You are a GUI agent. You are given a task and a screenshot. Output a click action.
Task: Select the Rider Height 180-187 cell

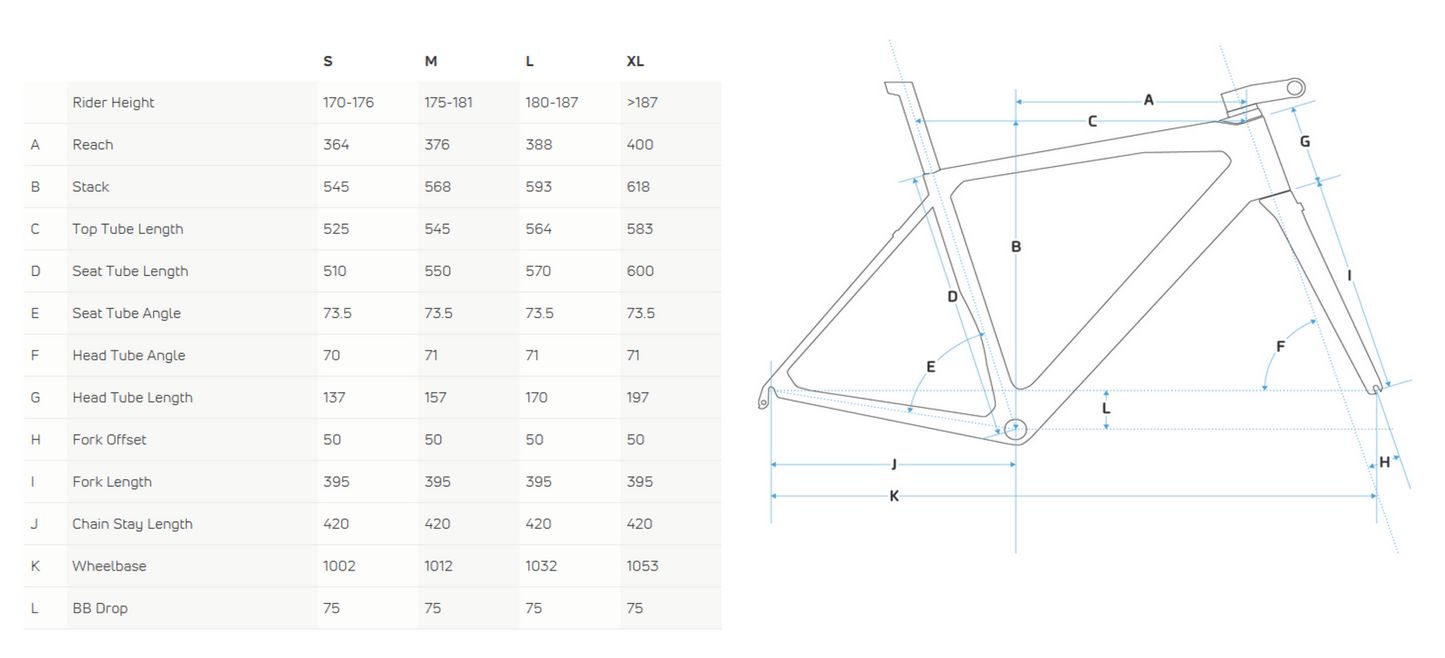click(552, 103)
